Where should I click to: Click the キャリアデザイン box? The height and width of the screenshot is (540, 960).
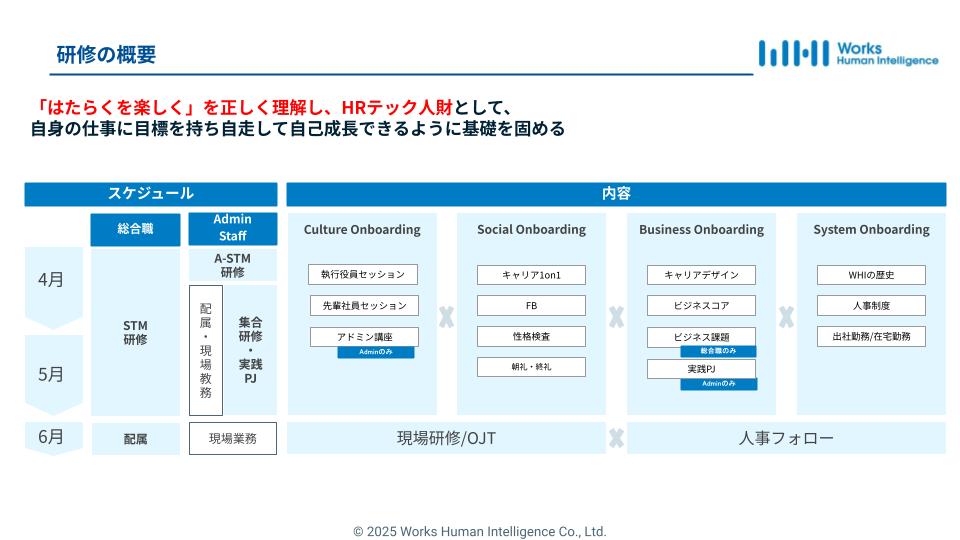click(702, 275)
